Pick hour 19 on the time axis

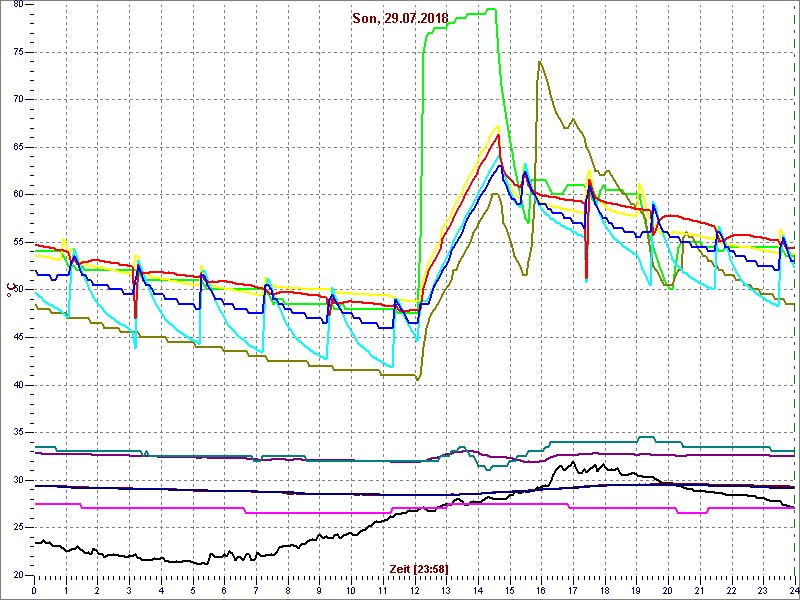(x=636, y=590)
